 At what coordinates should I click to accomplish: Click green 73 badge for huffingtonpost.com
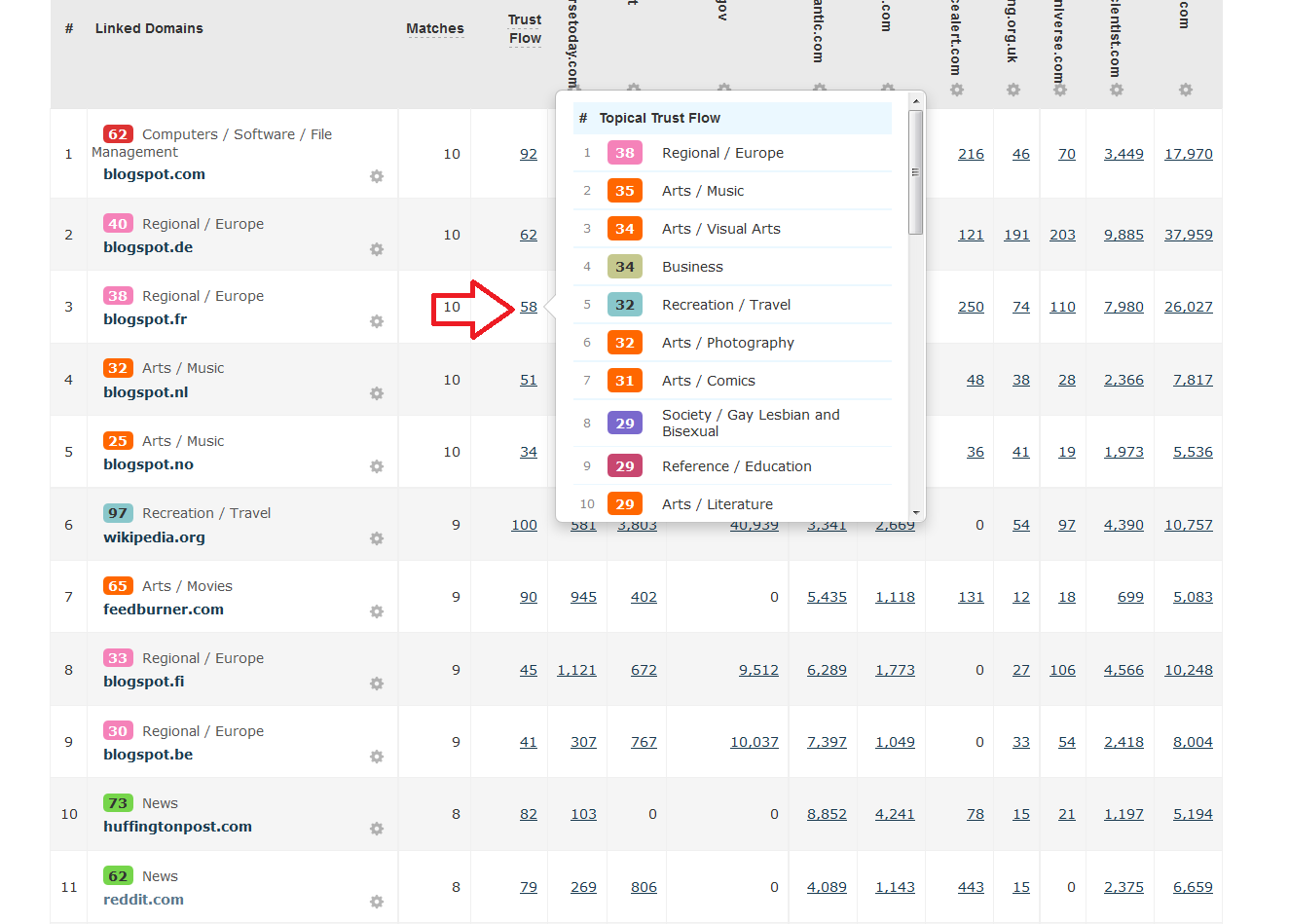click(118, 803)
